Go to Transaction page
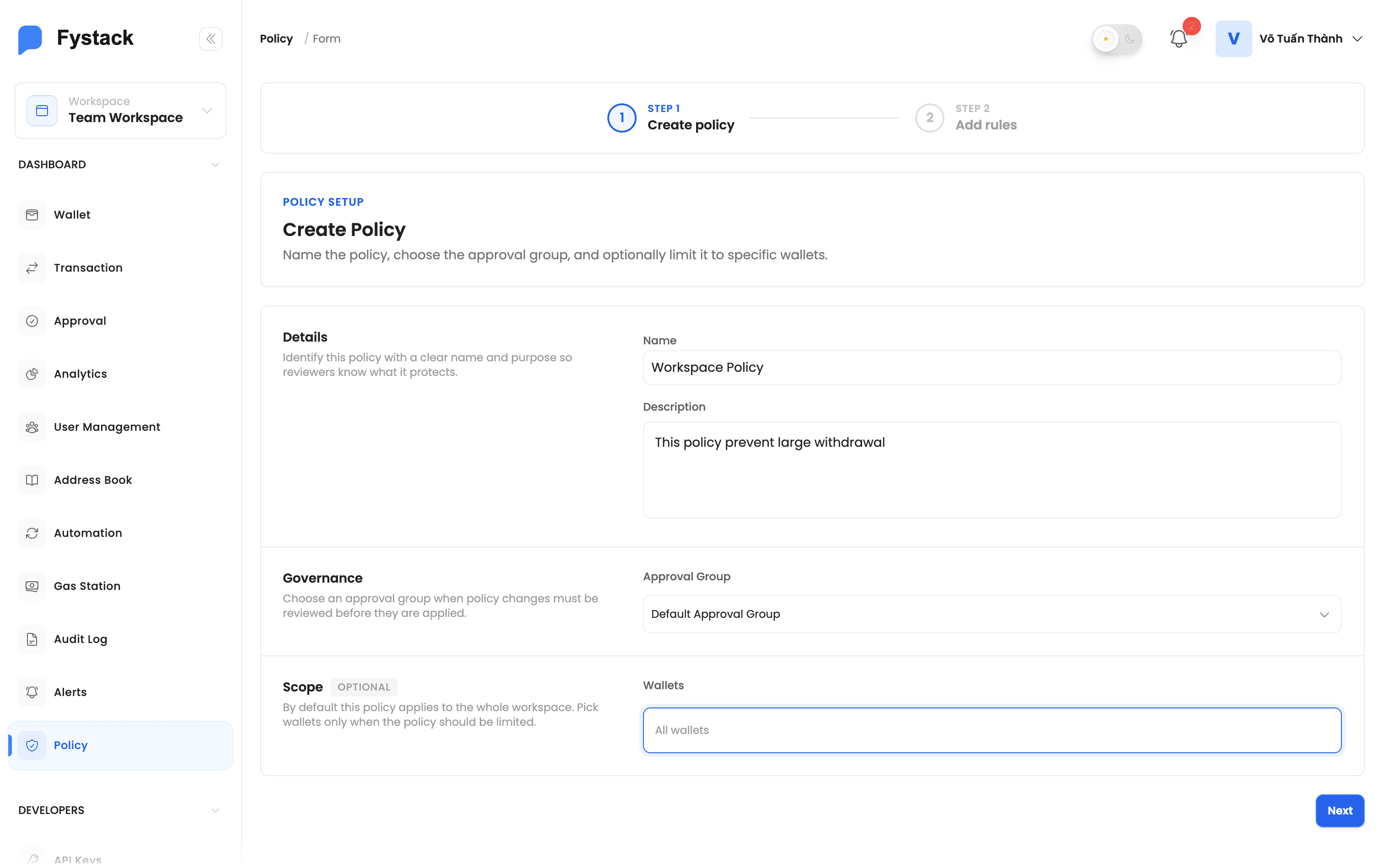Screen dimensions: 1383x868 121,268
